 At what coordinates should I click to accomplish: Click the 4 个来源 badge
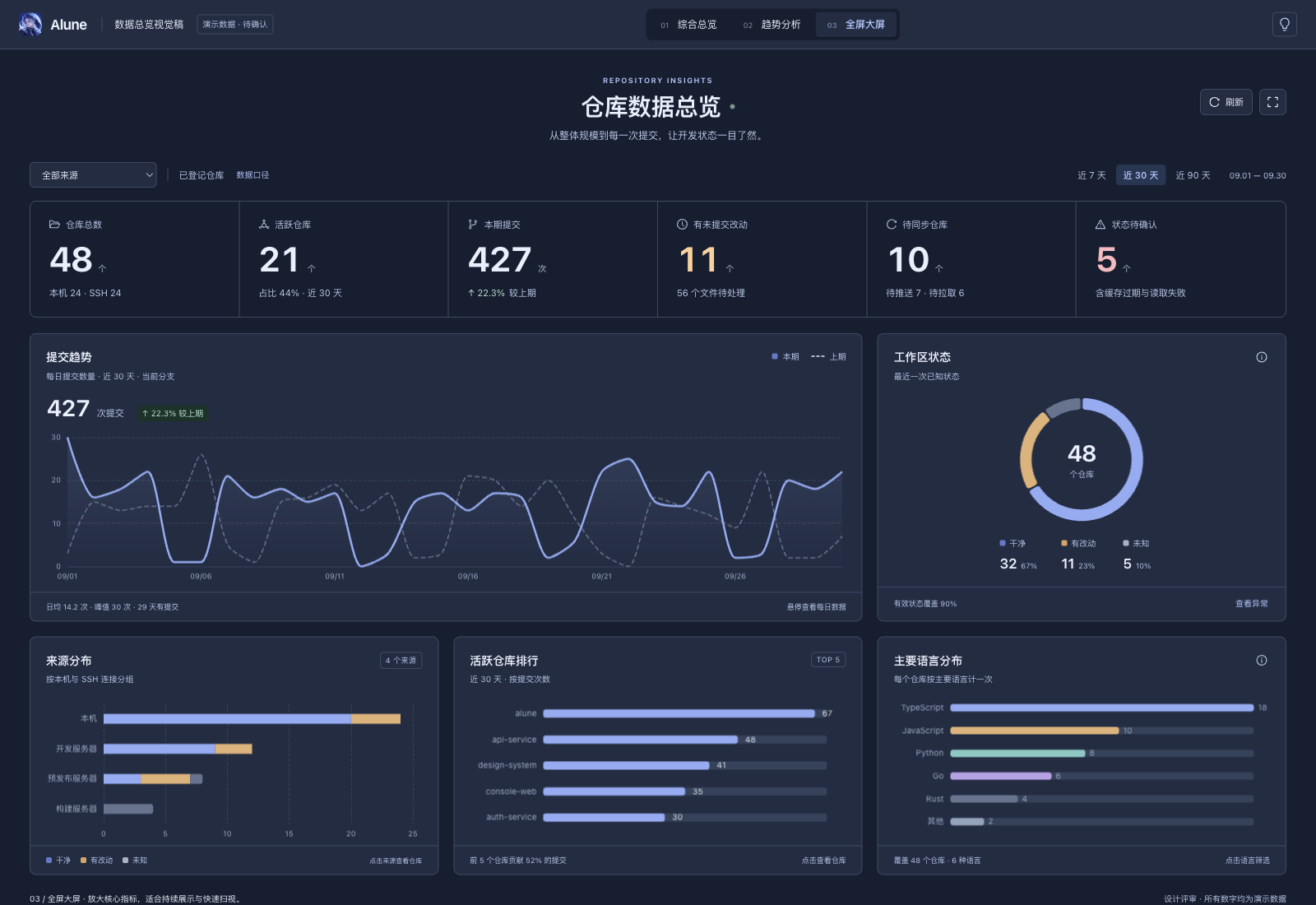point(401,660)
